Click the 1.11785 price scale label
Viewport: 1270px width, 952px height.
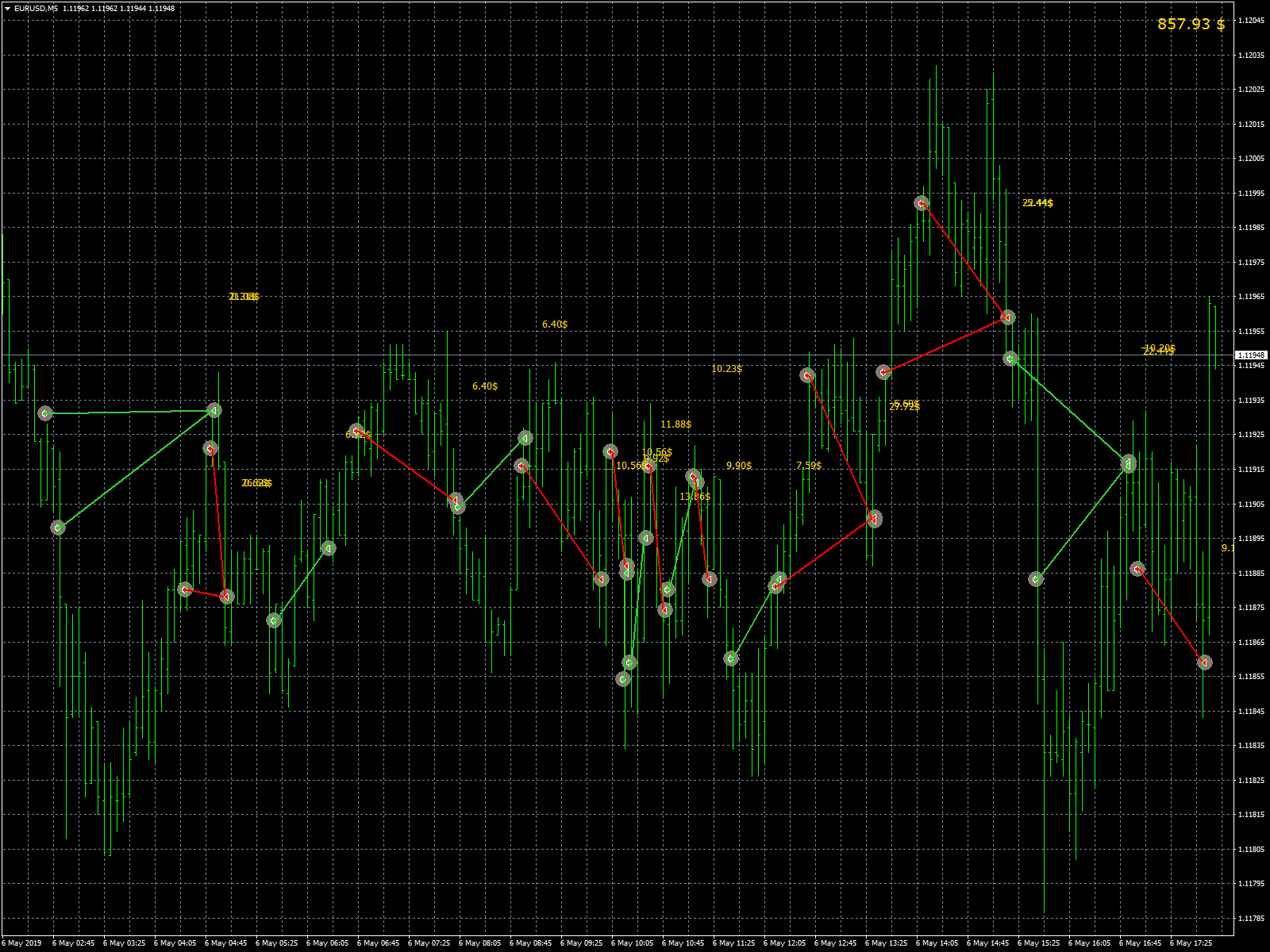(x=1252, y=918)
